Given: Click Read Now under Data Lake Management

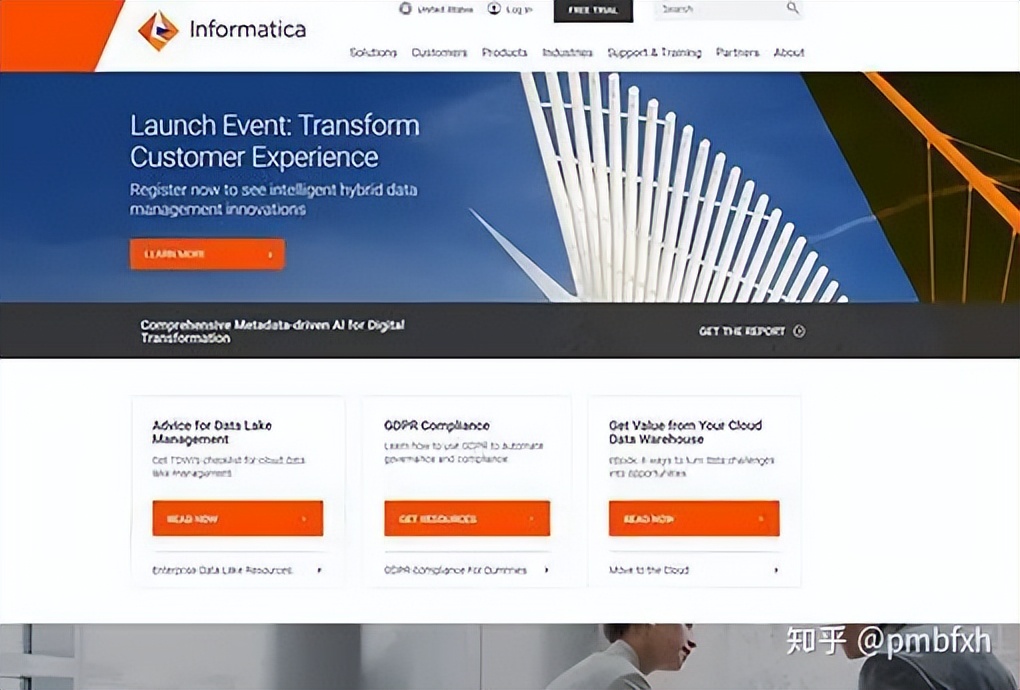Looking at the screenshot, I should [x=237, y=518].
